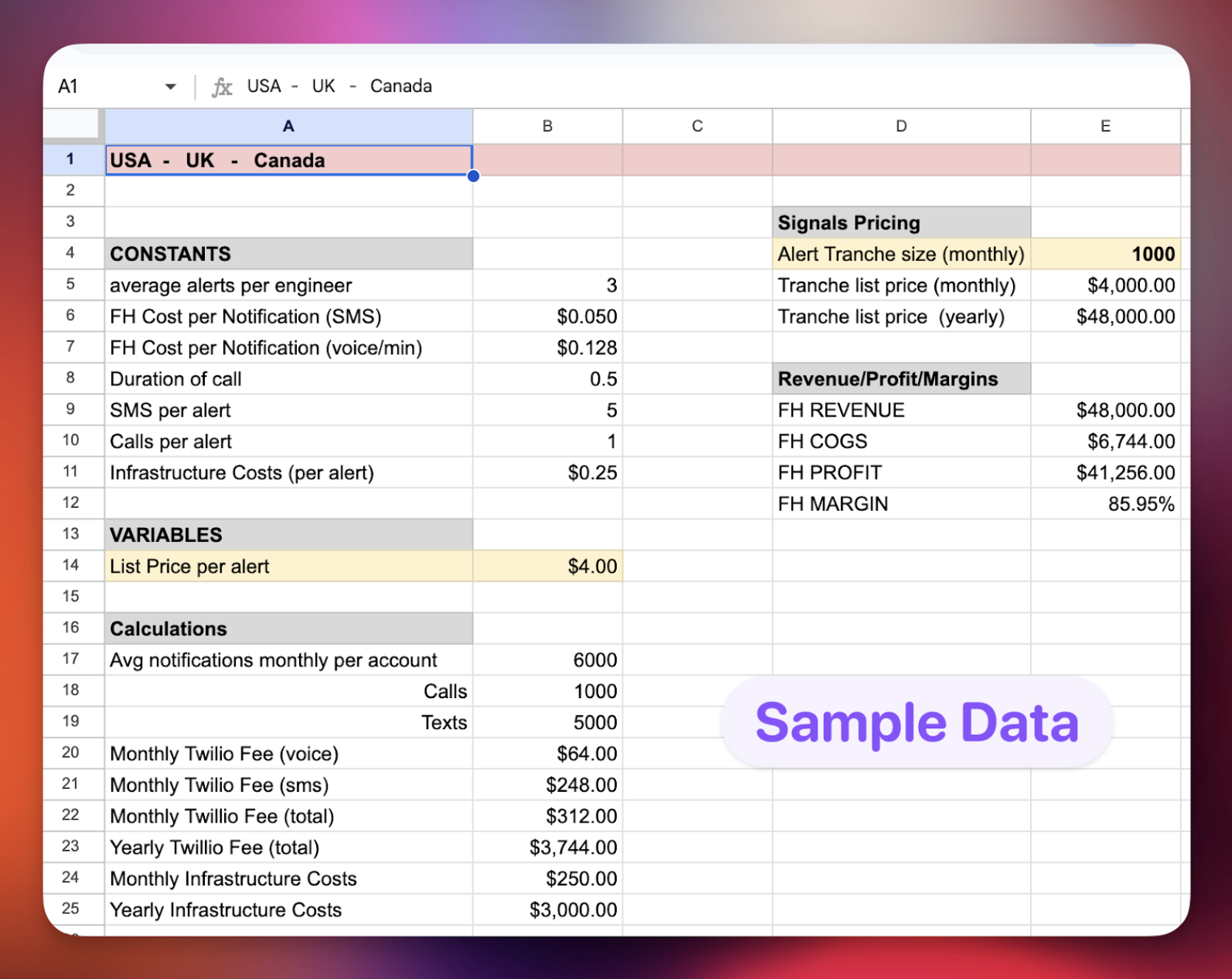Screen dimensions: 1232x979
Task: Click 'Alert Tranche size (monthly)' cell
Action: pos(901,254)
